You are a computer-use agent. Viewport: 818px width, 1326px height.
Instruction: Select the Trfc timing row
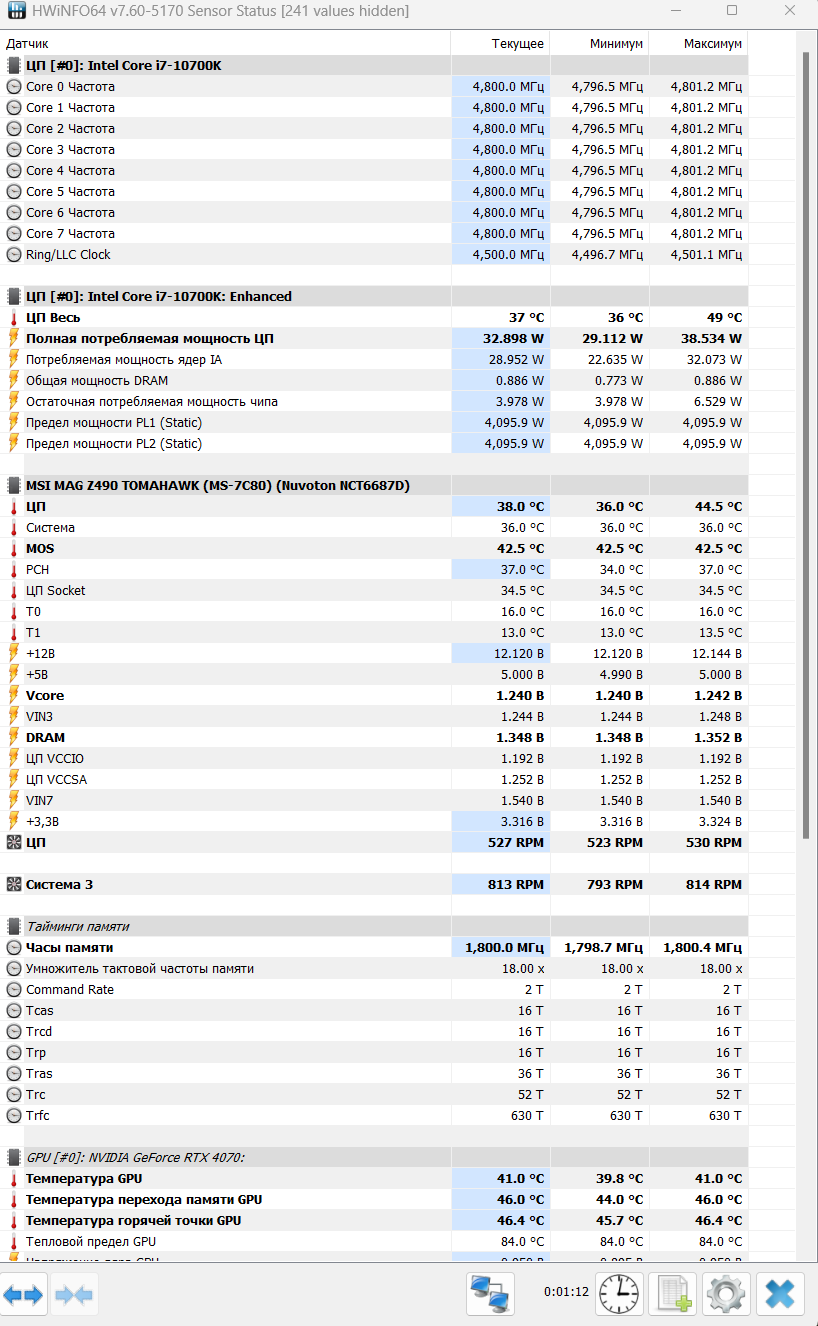tap(374, 1116)
